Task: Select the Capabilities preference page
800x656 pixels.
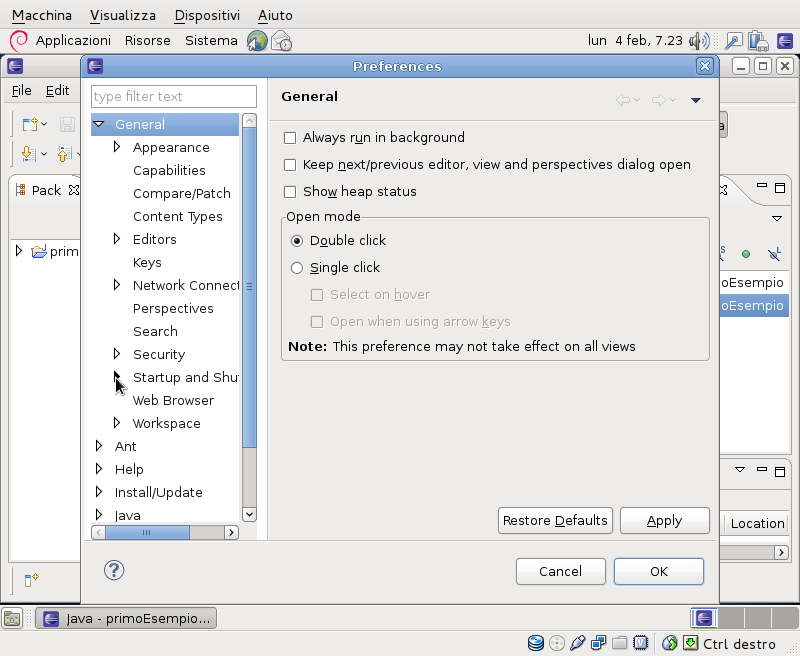Action: (x=169, y=170)
